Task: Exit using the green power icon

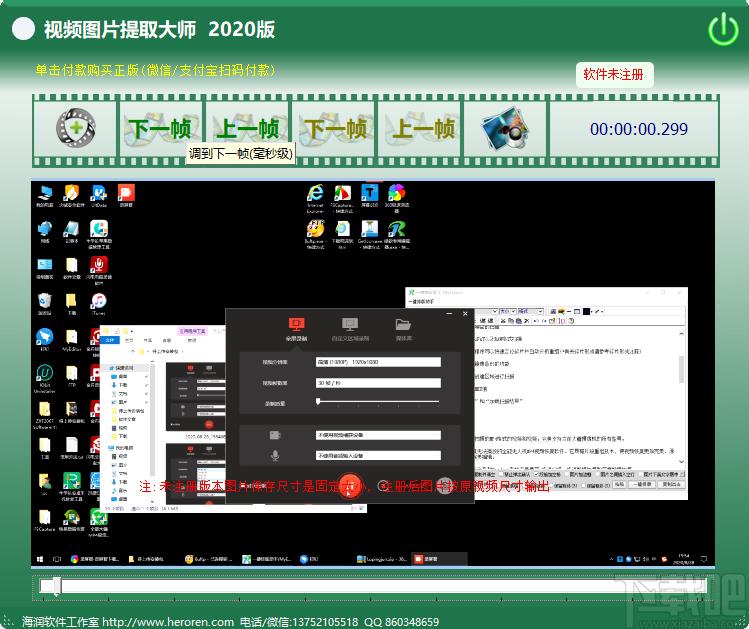Action: tap(722, 29)
